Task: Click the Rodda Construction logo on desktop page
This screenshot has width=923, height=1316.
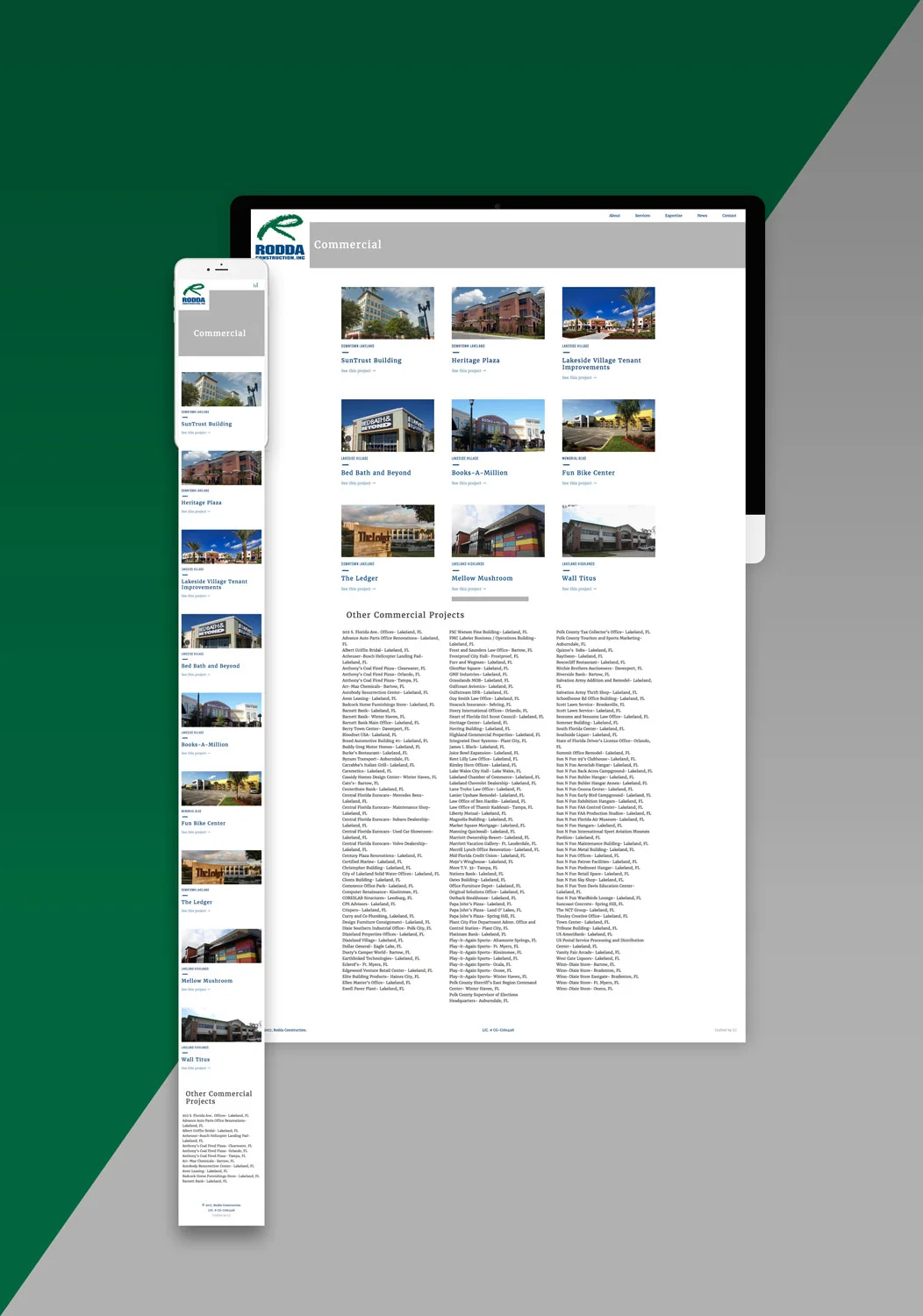Action: tap(280, 238)
